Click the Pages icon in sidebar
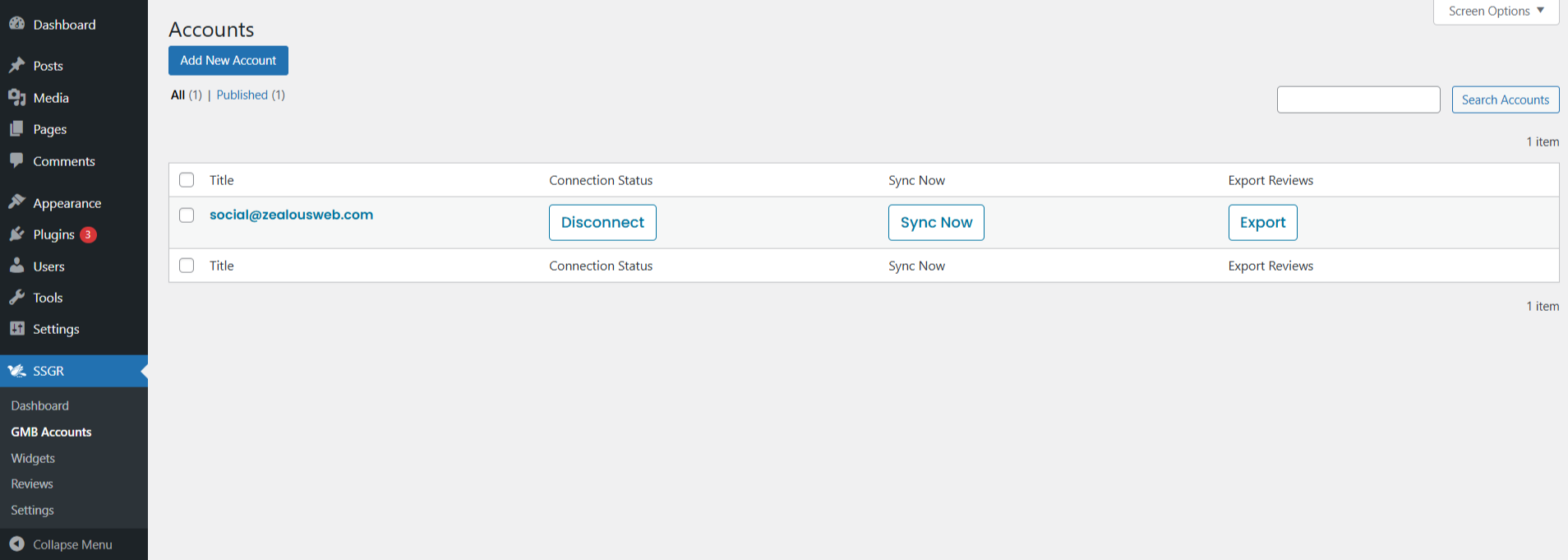 coord(16,129)
